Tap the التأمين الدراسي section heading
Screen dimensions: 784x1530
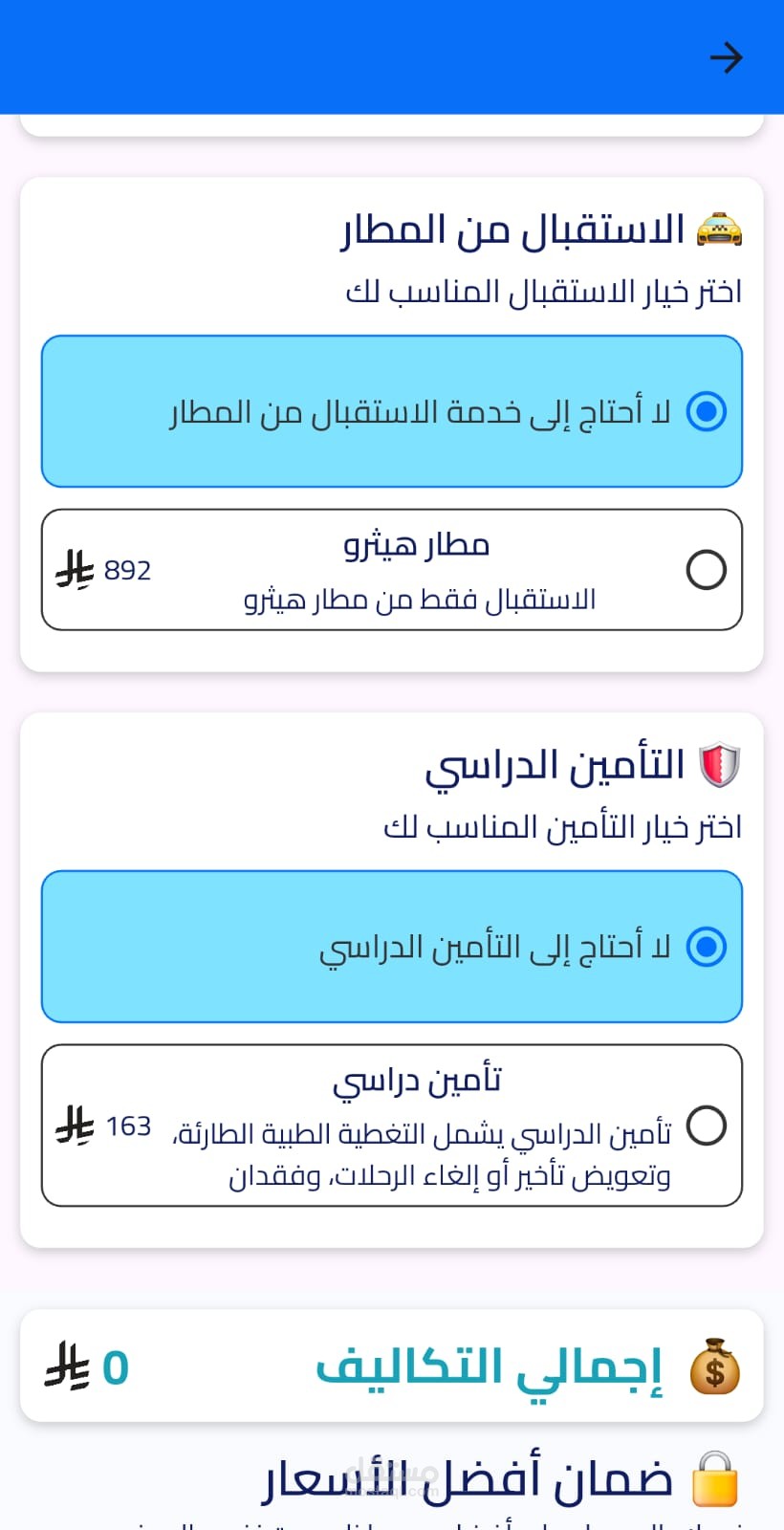[x=555, y=765]
